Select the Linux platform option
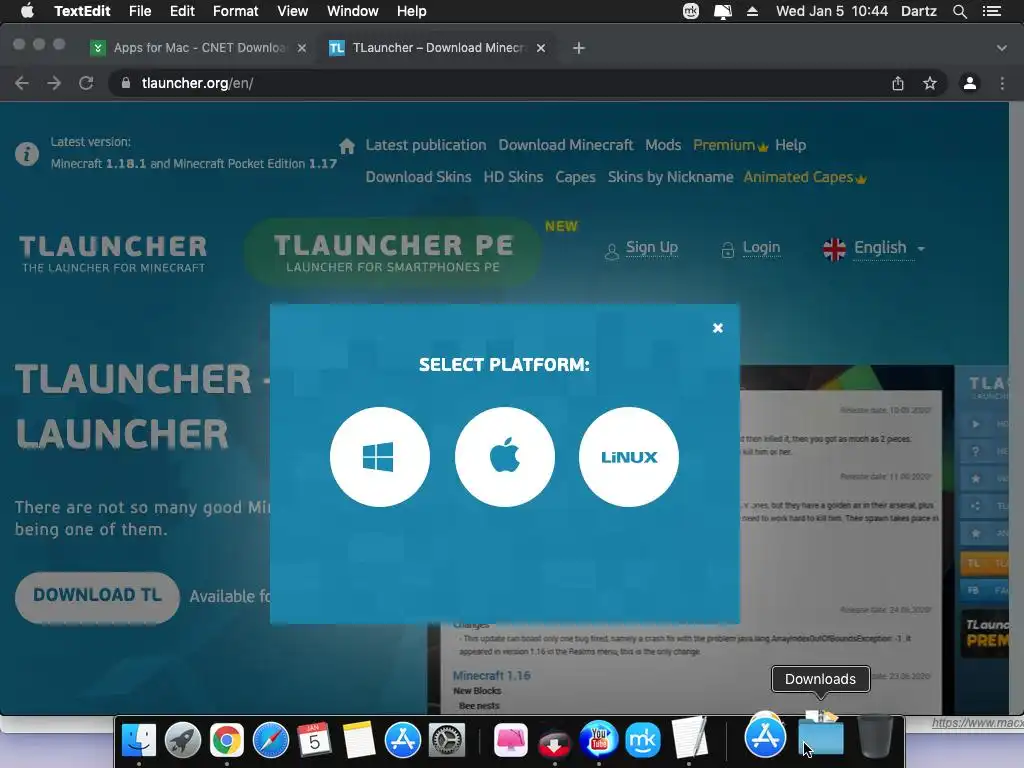The width and height of the screenshot is (1024, 768). 628,456
